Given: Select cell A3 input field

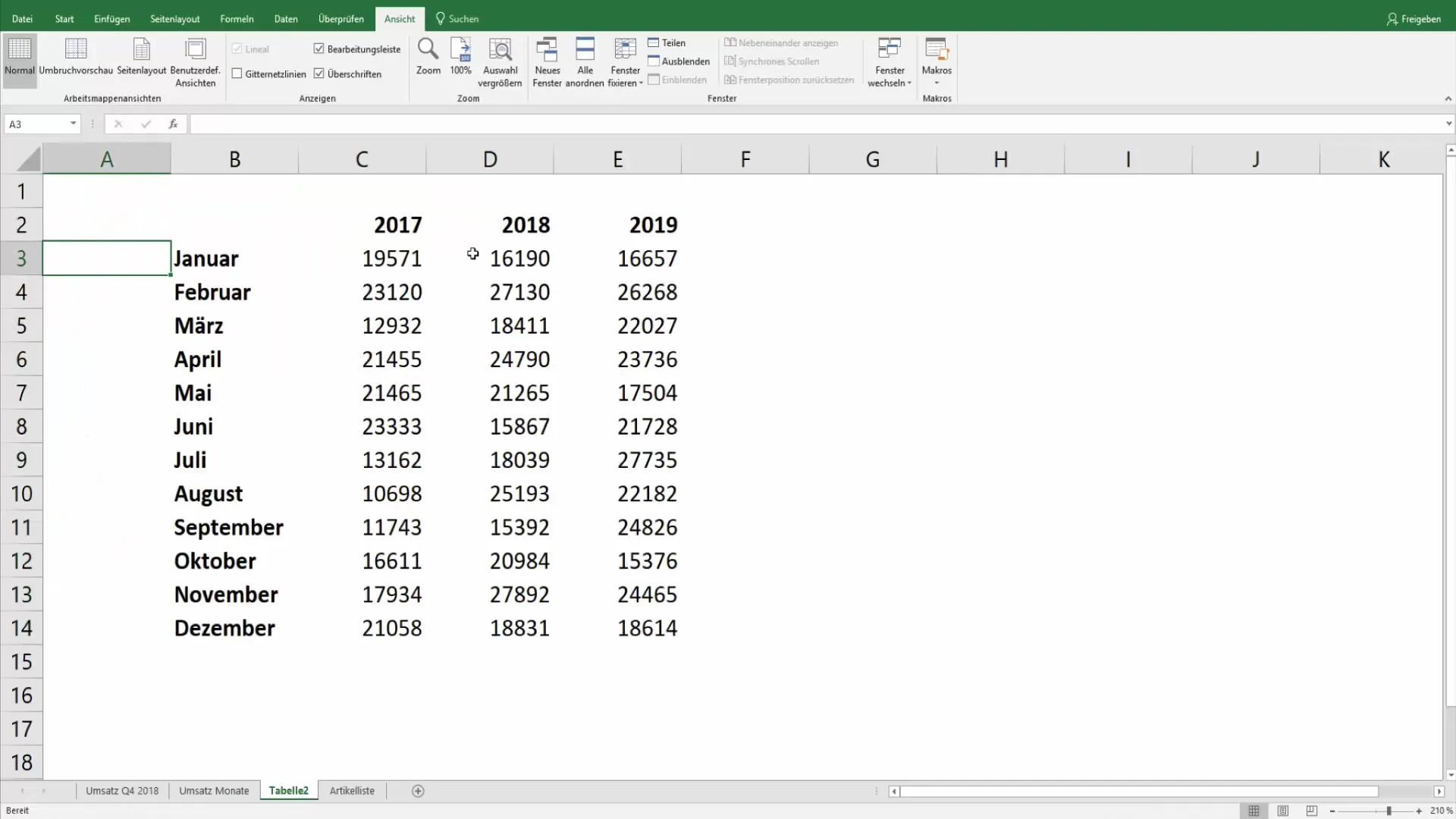Looking at the screenshot, I should coord(106,258).
